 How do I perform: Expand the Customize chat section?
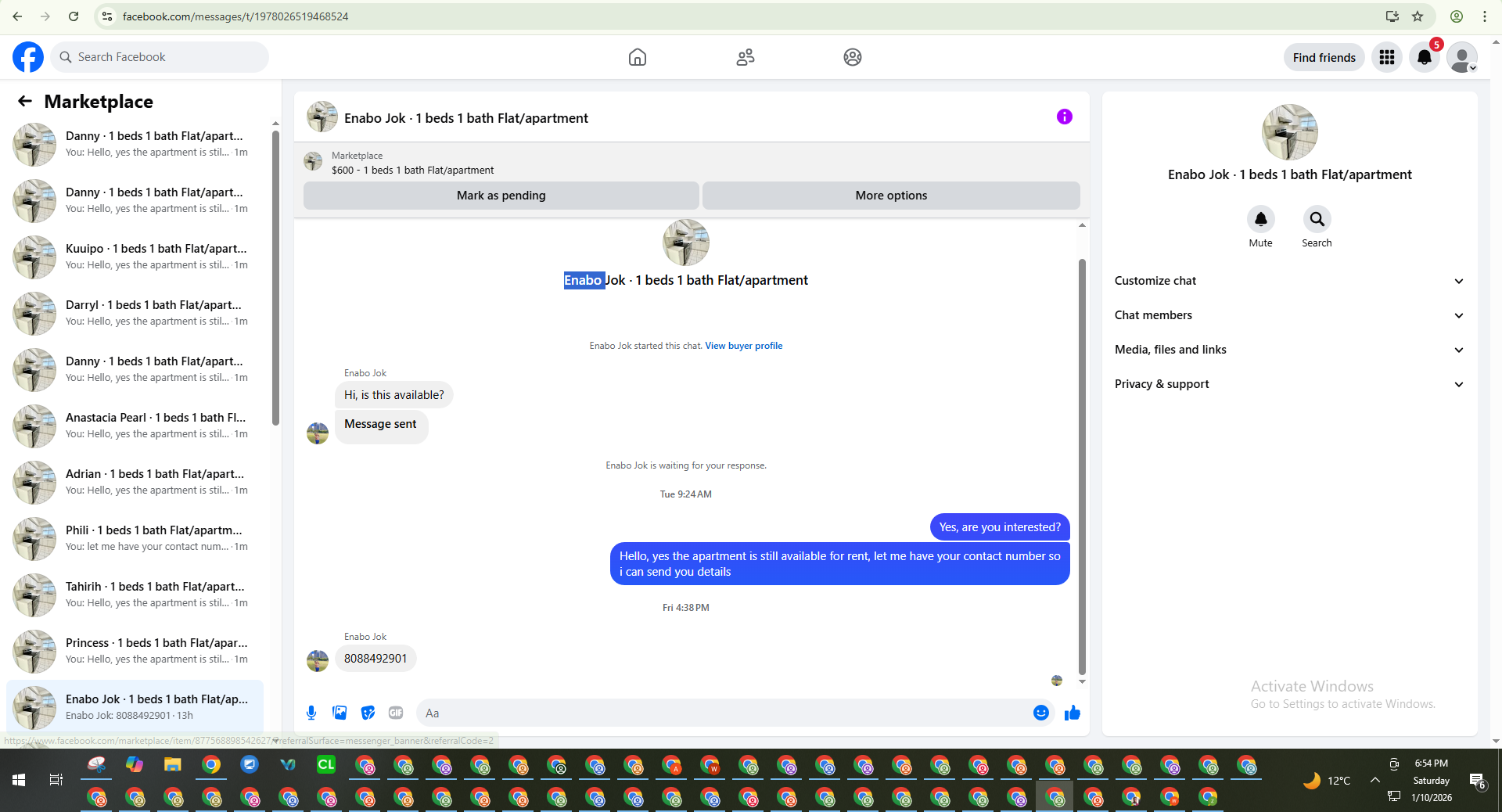click(1289, 281)
